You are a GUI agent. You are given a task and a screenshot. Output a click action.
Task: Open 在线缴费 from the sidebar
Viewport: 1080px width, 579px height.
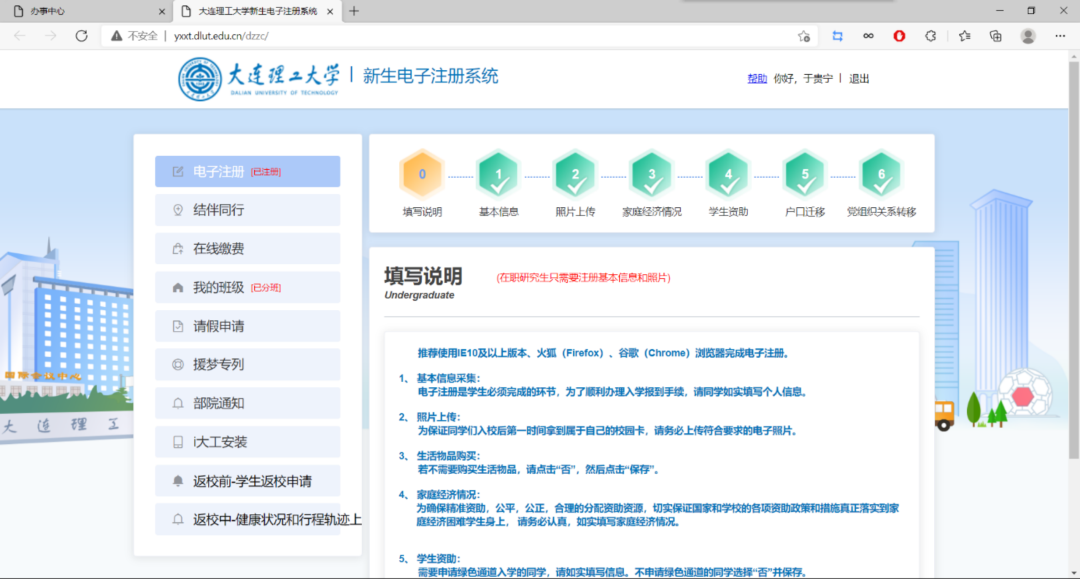(x=247, y=248)
